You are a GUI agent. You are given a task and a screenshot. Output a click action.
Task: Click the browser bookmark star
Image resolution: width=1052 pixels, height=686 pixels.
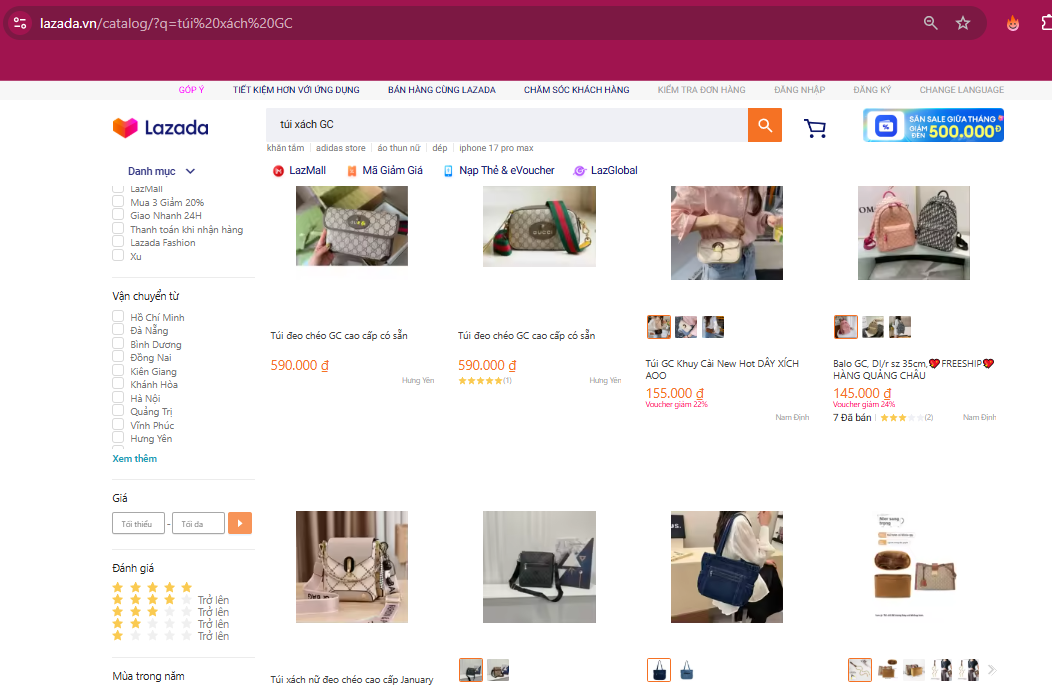(x=962, y=22)
